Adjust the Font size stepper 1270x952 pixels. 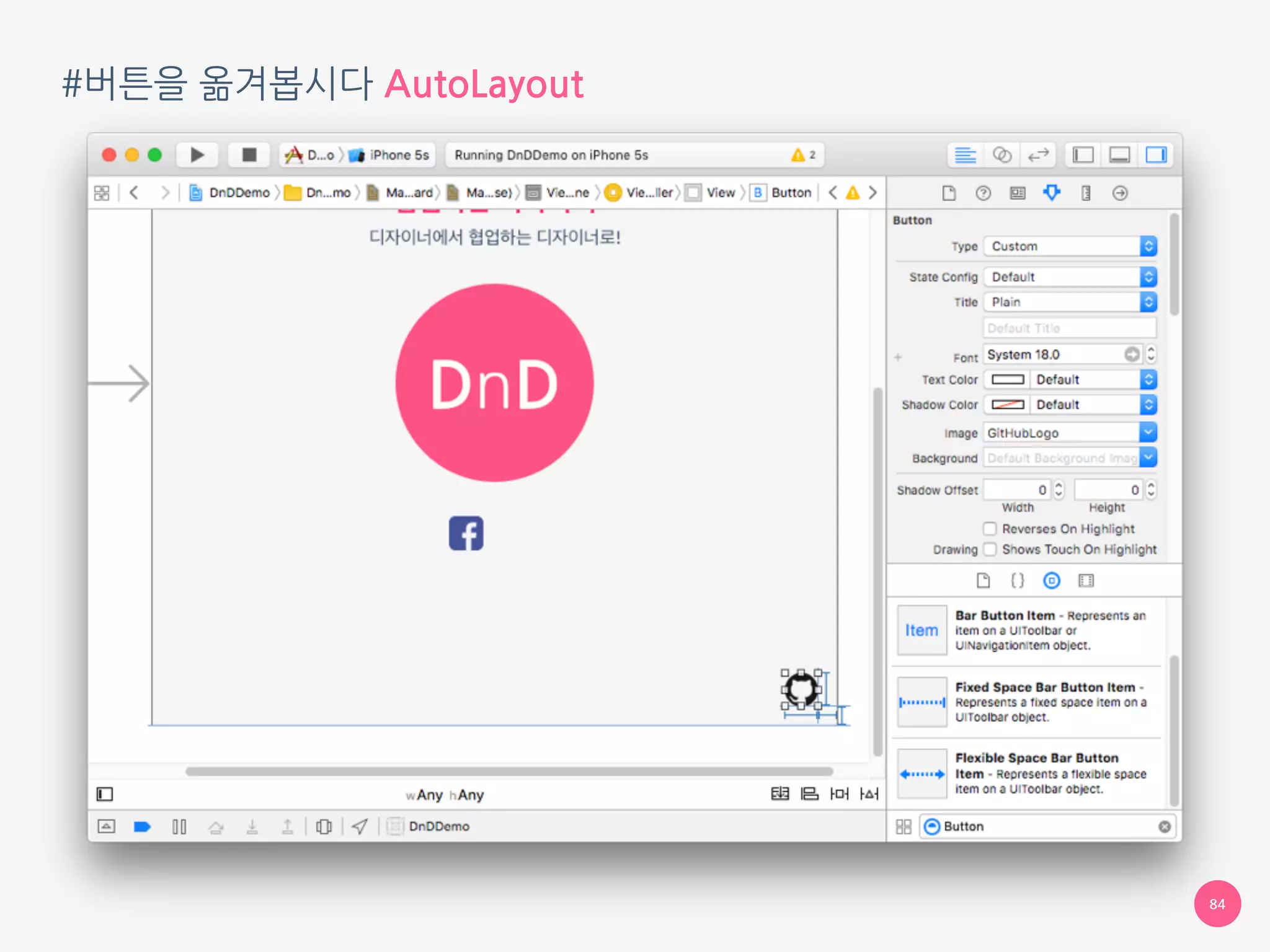click(1152, 354)
